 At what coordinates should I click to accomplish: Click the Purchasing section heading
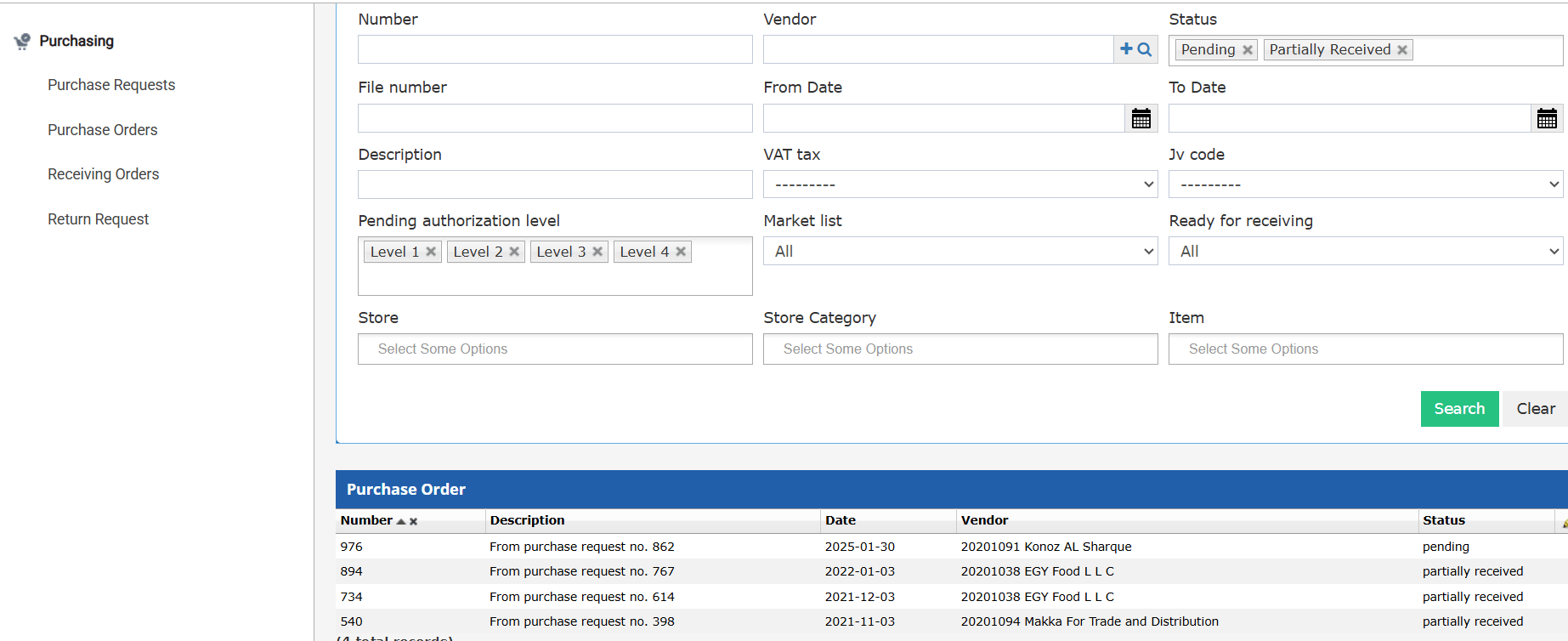coord(76,41)
